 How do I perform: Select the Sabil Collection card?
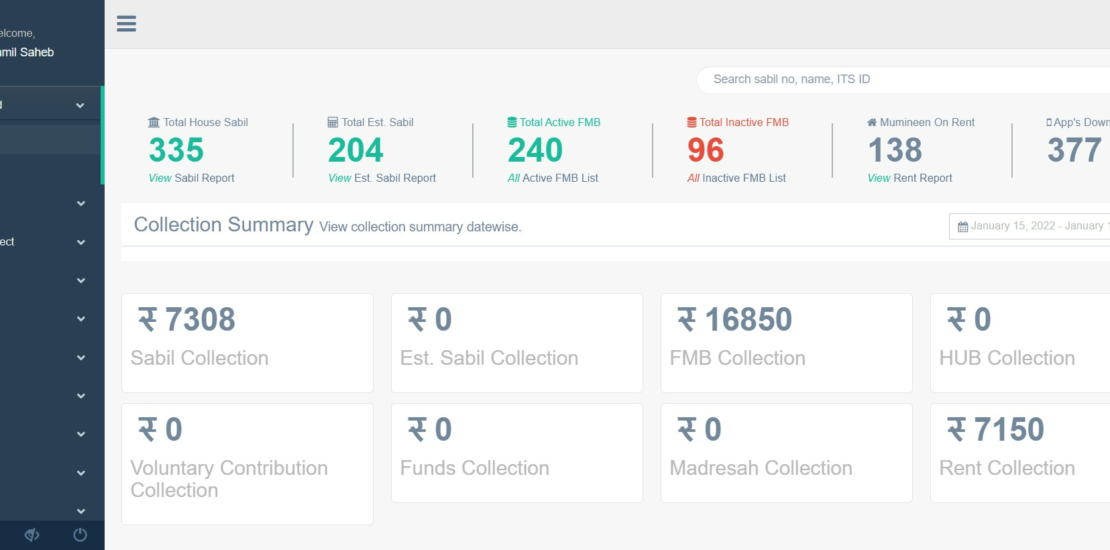pyautogui.click(x=247, y=342)
